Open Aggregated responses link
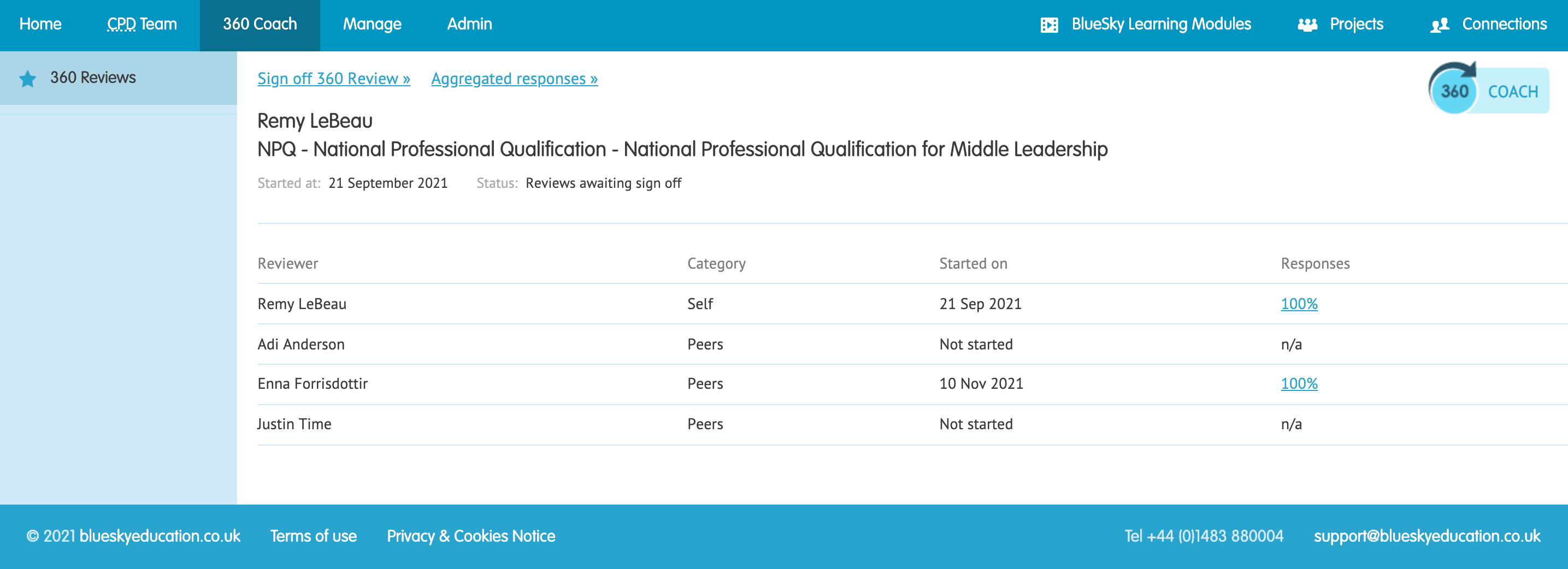The image size is (1568, 569). [x=514, y=79]
